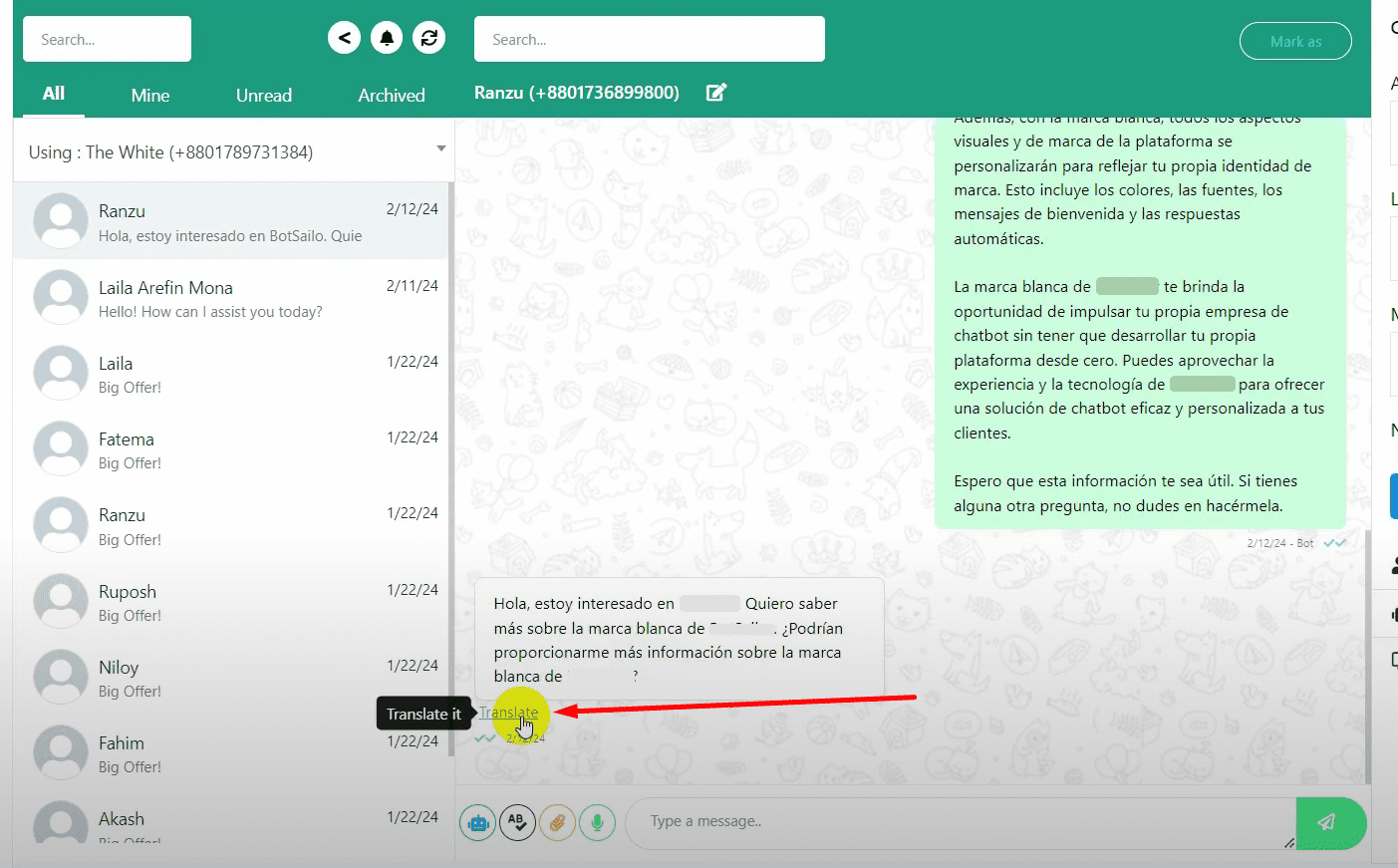Click the conversation list search box
Screen dimensions: 1398x868
[x=107, y=40]
